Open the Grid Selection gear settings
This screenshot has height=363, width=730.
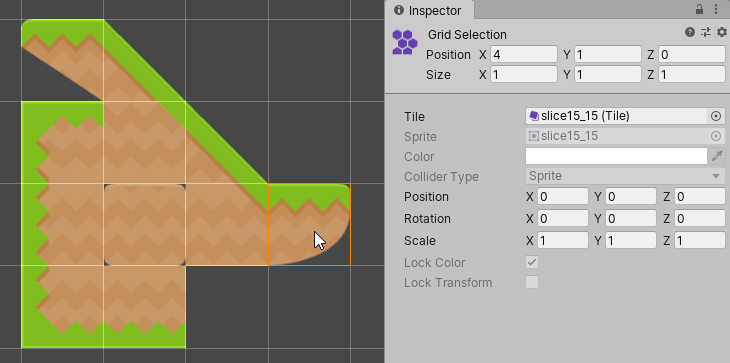click(722, 32)
